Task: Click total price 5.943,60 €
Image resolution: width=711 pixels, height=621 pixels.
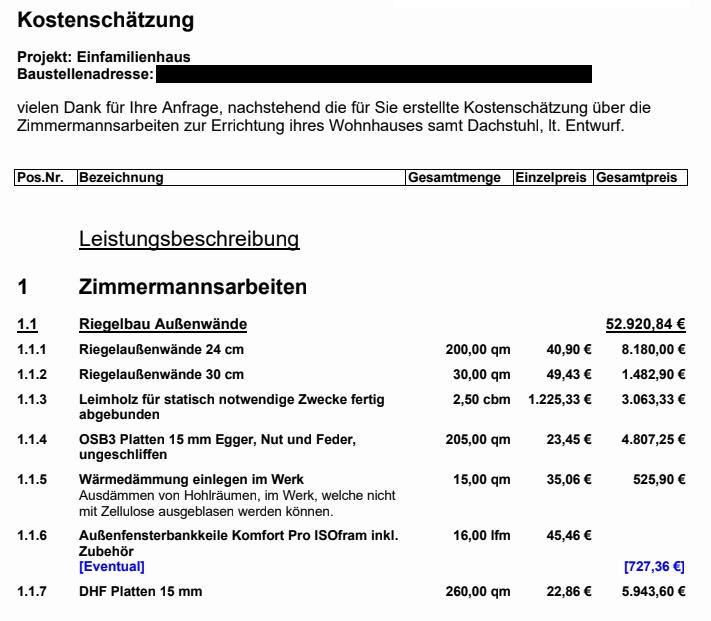Action: click(x=653, y=592)
